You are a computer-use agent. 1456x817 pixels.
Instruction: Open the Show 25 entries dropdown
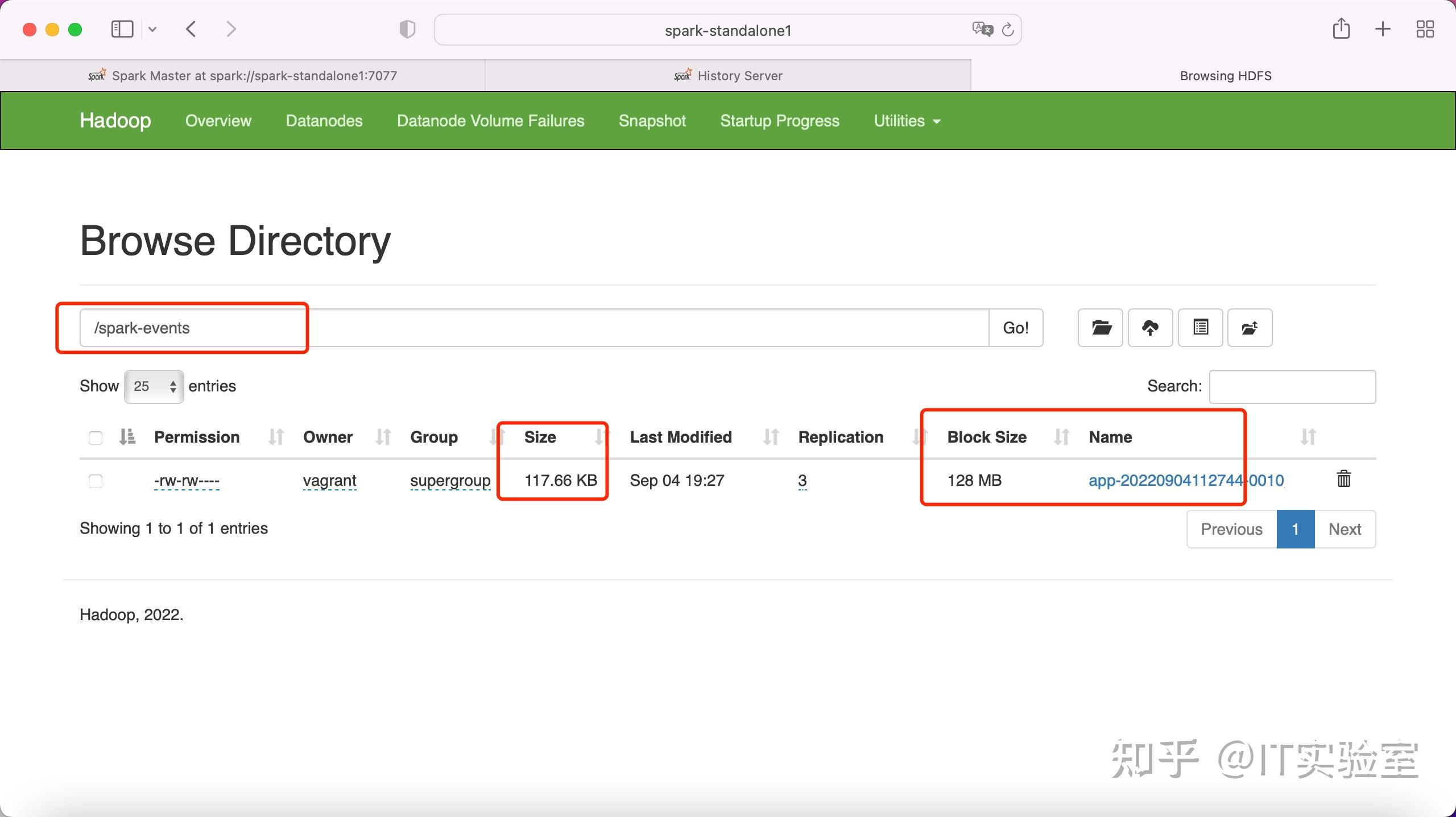click(x=154, y=386)
